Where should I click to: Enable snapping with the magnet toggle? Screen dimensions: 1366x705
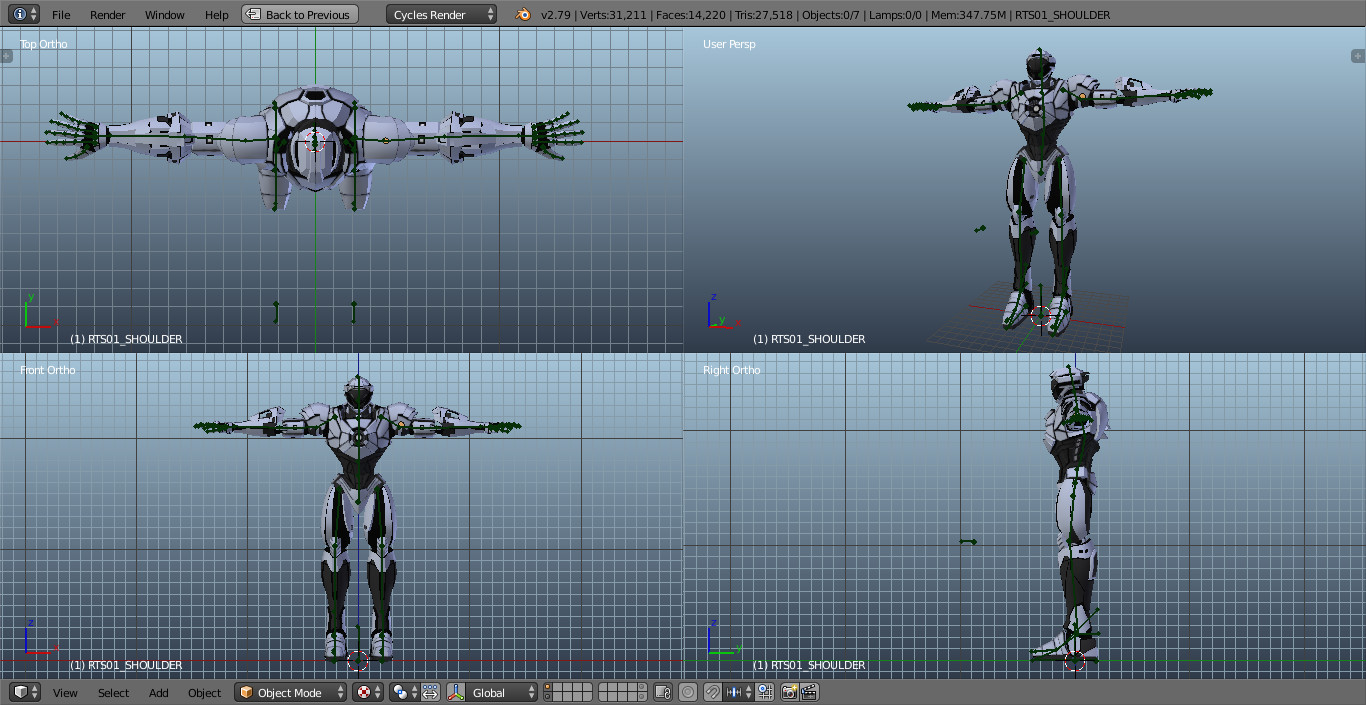(x=712, y=691)
